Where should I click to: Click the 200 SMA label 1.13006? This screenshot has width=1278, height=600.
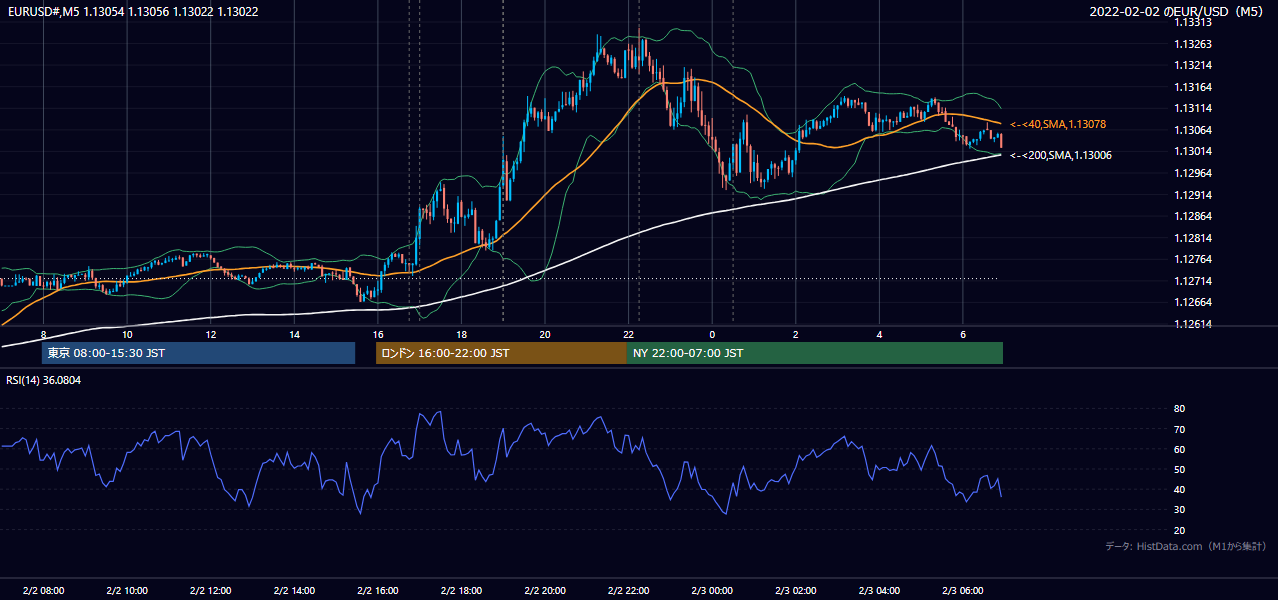pyautogui.click(x=1060, y=155)
